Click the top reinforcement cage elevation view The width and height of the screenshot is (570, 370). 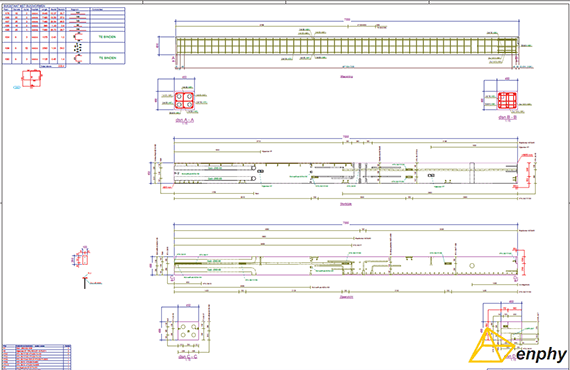(346, 46)
